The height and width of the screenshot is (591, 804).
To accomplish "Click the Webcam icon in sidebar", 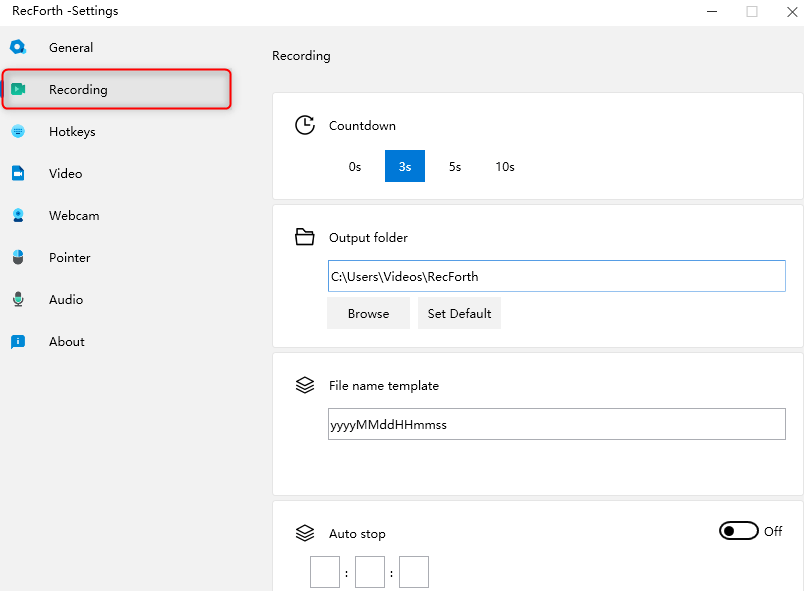I will 18,215.
